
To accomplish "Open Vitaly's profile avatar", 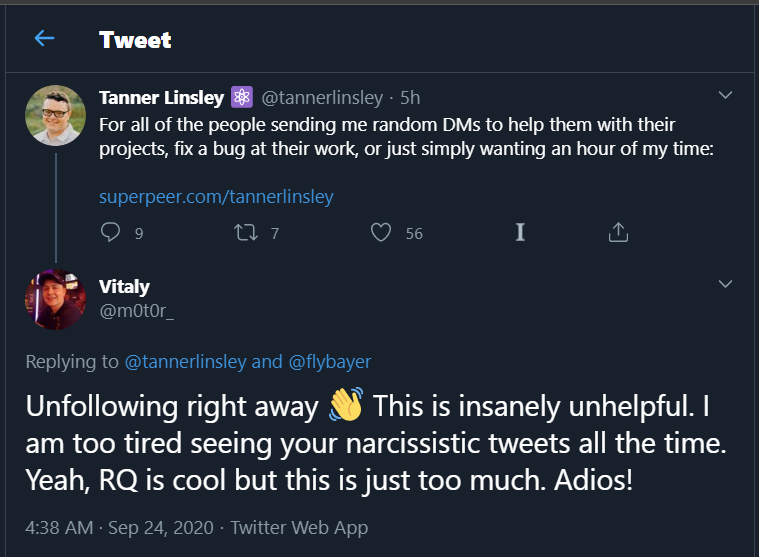I will pos(55,299).
